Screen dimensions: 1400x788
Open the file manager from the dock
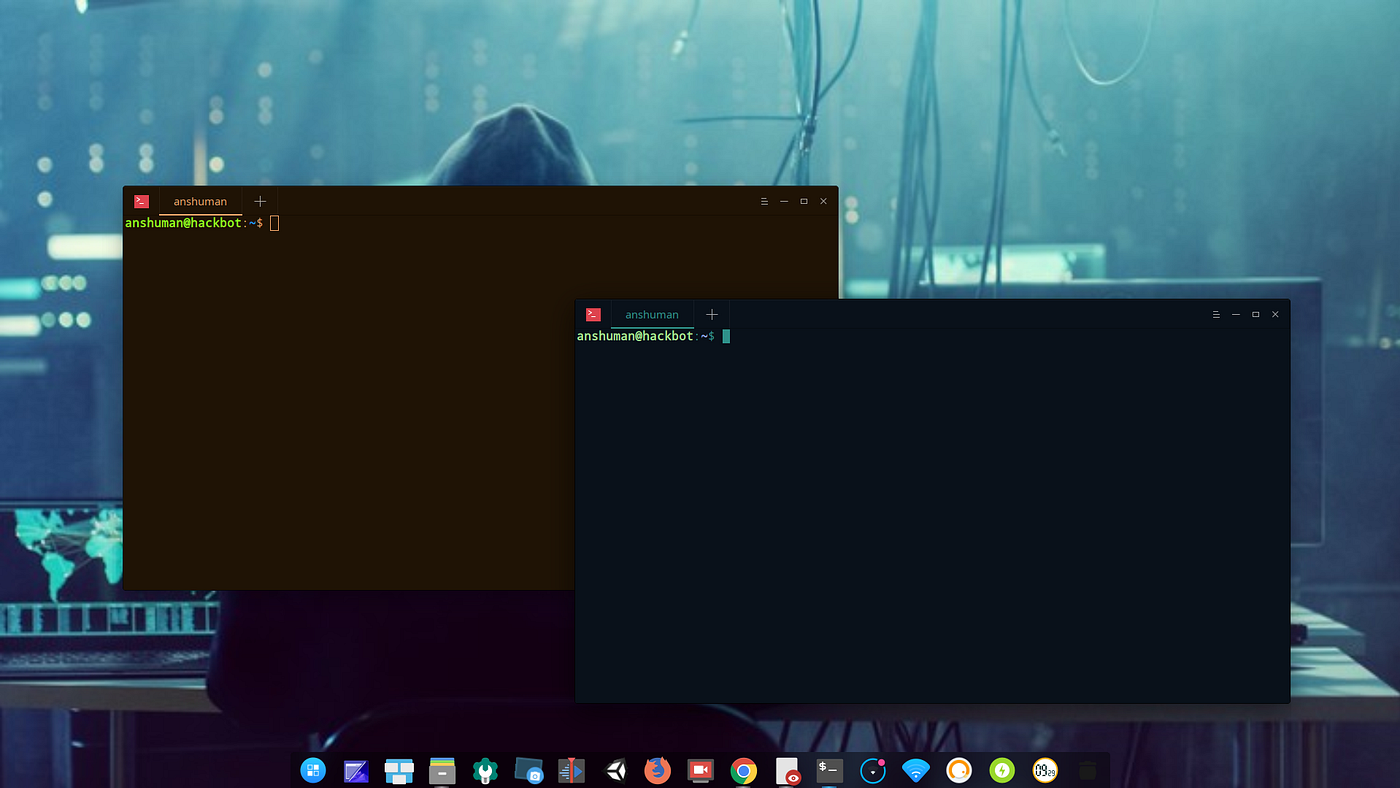click(399, 770)
